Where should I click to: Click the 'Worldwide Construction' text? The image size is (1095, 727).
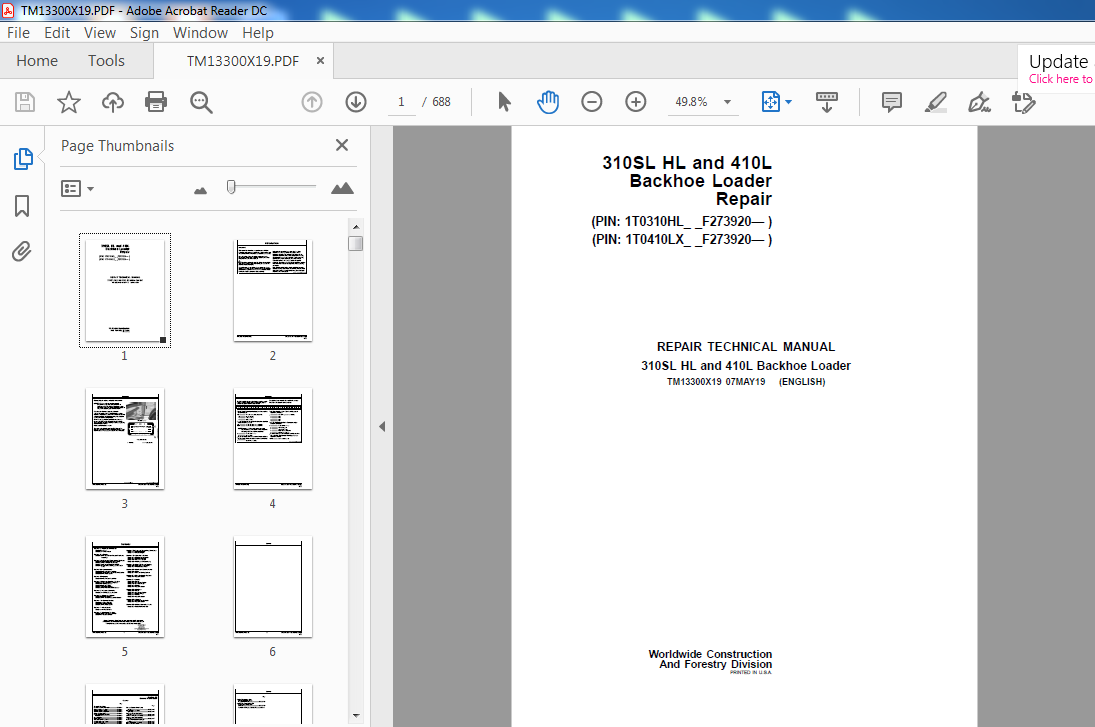(x=710, y=654)
